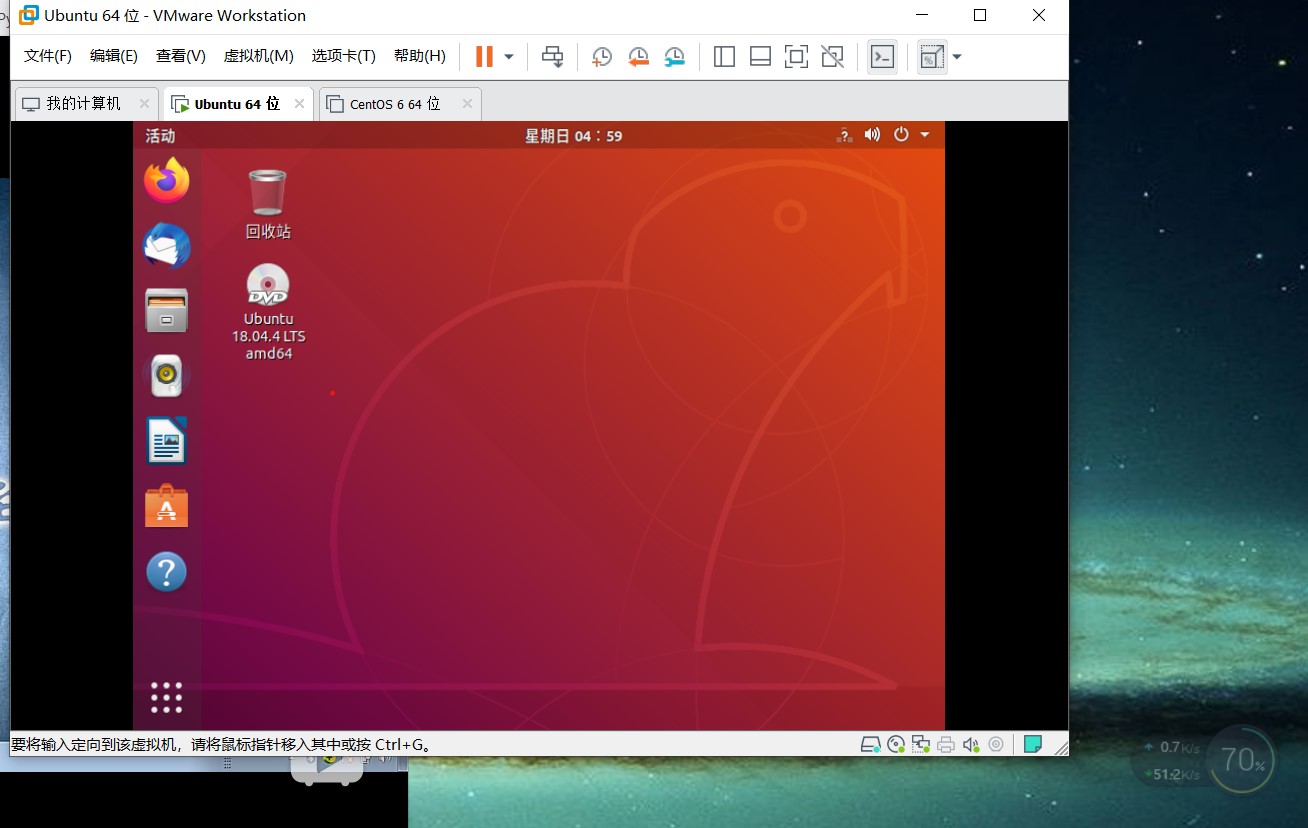
Task: Click the hard disk status bar icon
Action: point(871,744)
